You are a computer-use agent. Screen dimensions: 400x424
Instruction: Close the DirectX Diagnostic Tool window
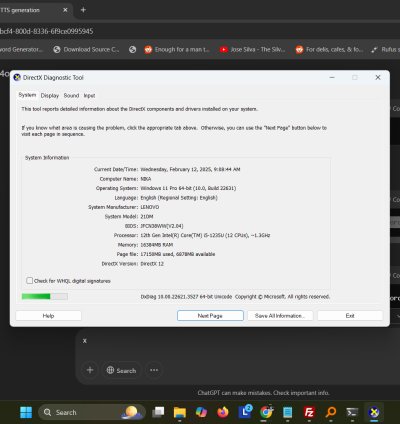tap(378, 77)
